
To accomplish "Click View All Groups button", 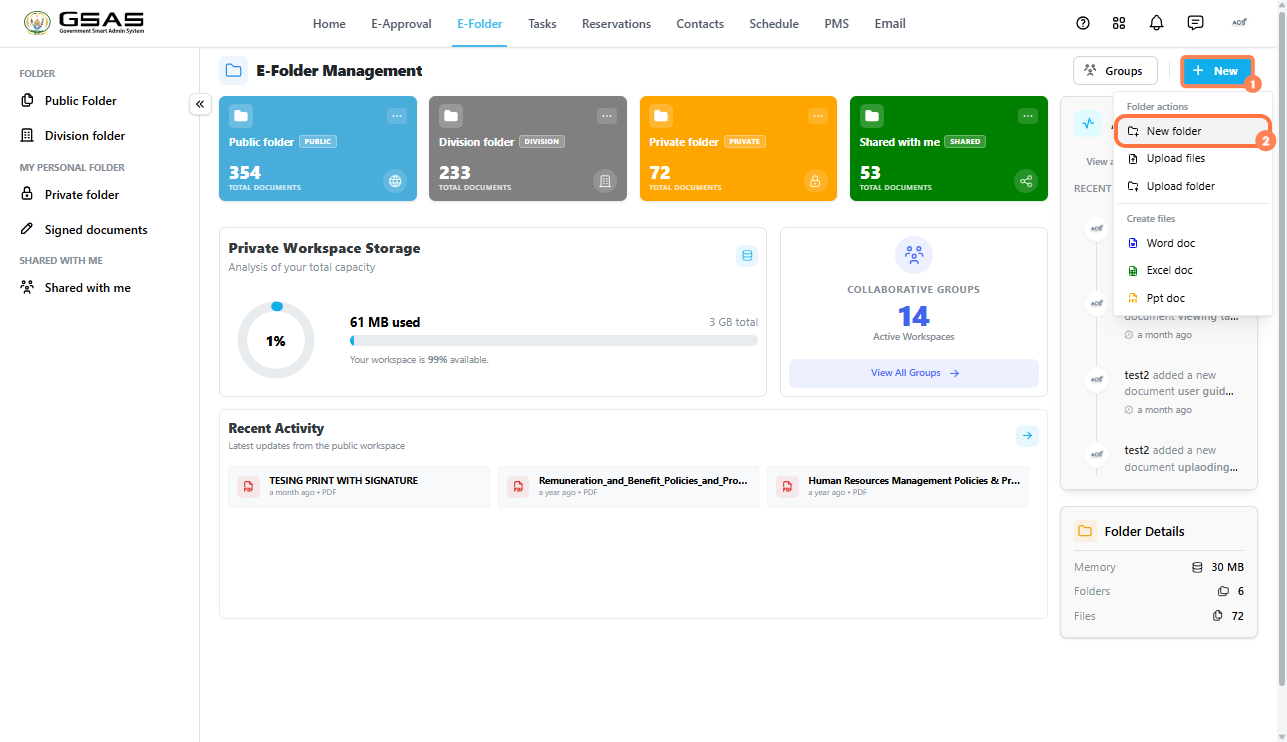I will pyautogui.click(x=914, y=373).
